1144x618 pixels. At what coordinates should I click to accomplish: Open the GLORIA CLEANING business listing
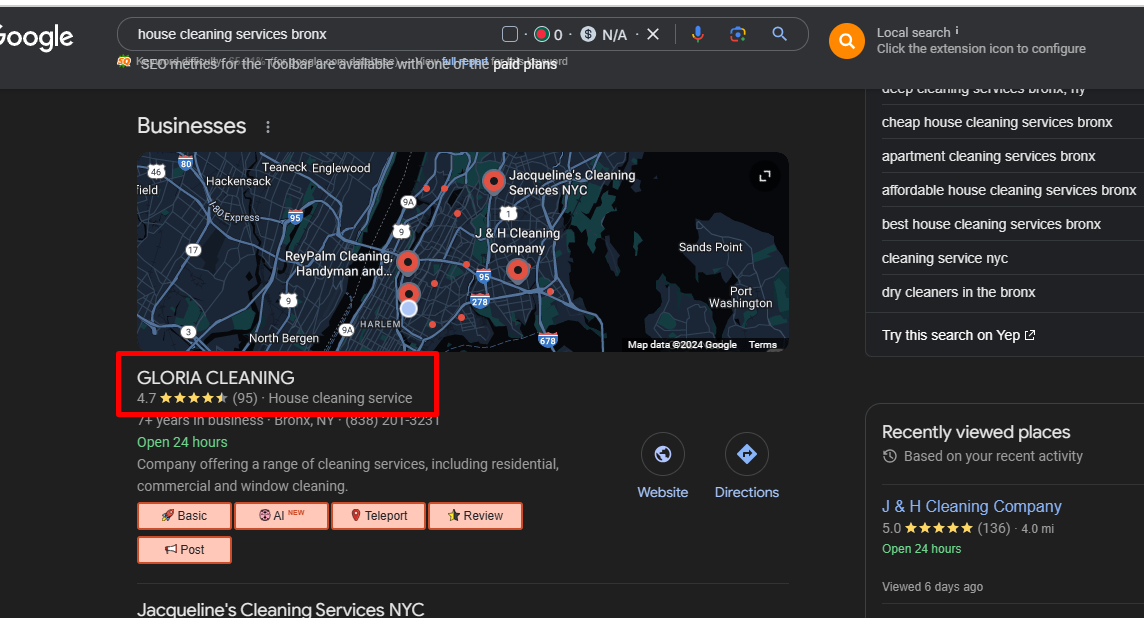coord(216,378)
